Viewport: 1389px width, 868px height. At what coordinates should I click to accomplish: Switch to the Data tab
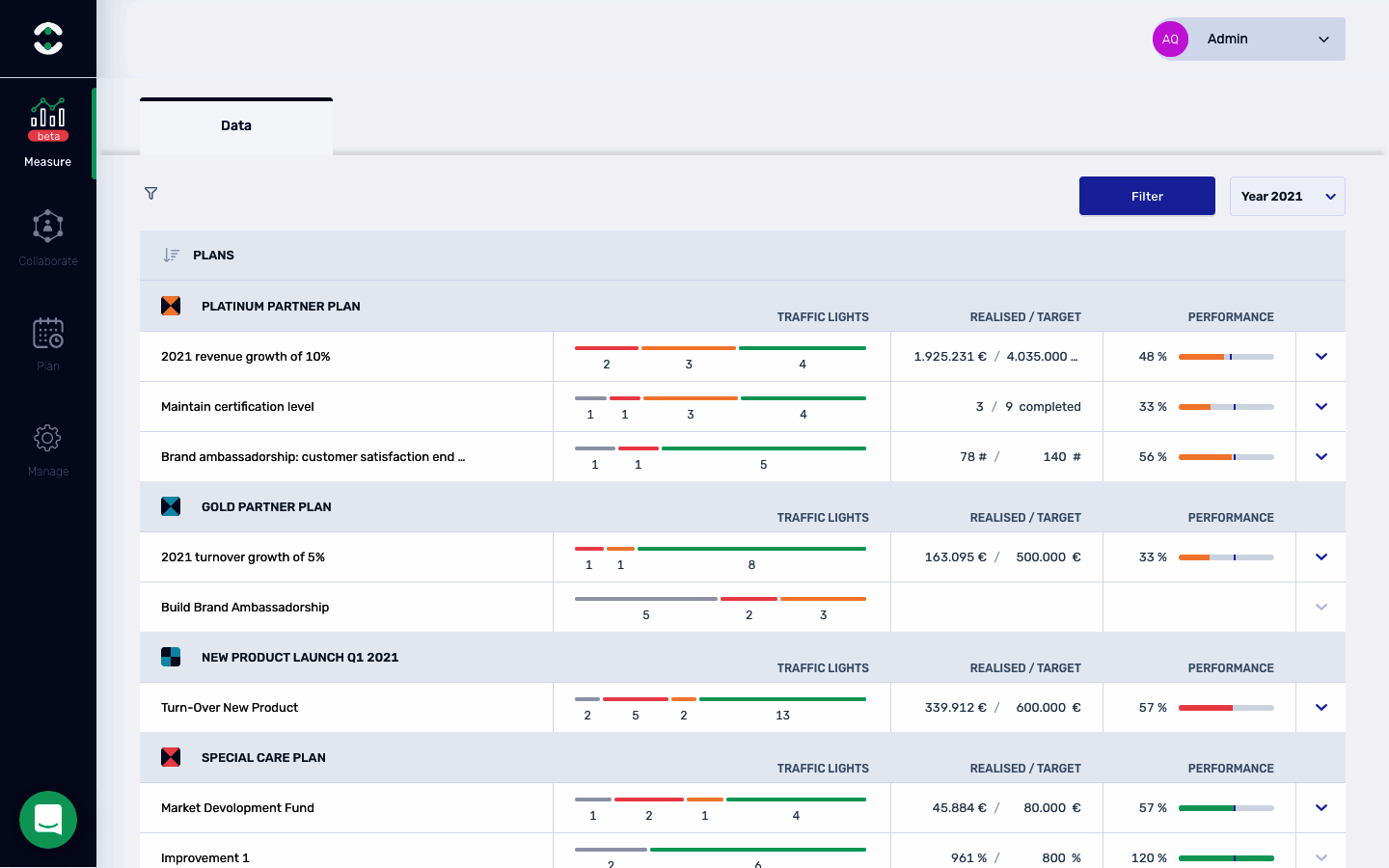coord(236,126)
